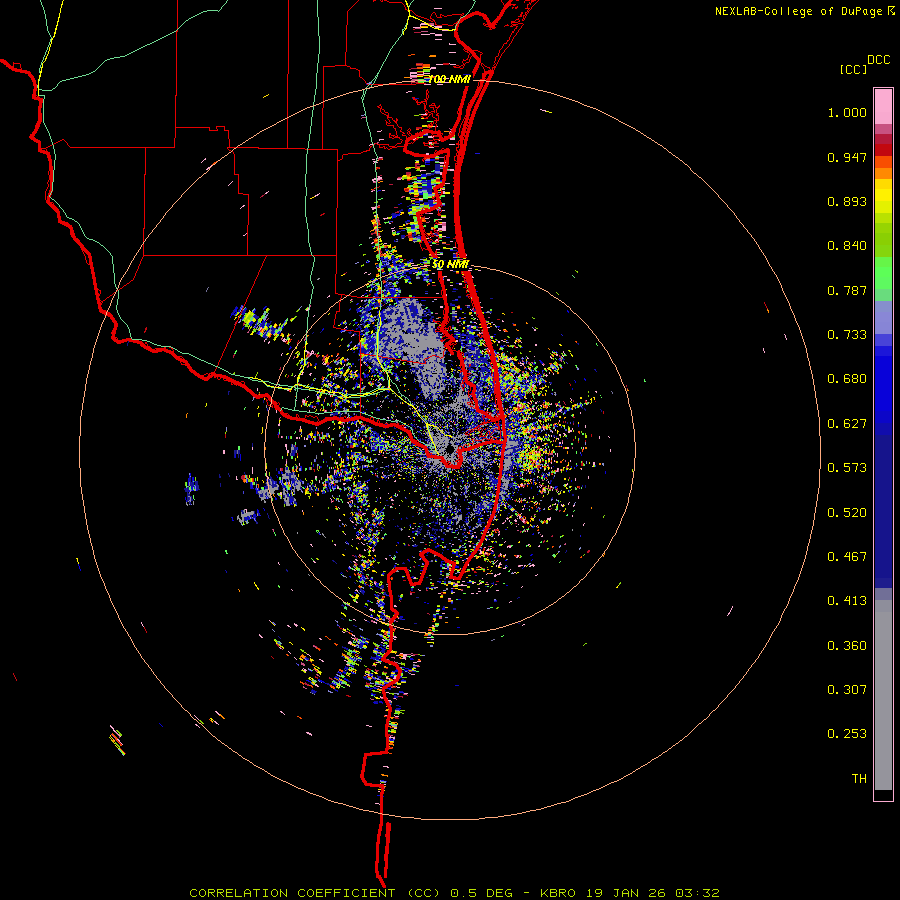Click the 03:32 timestamp in caption
Viewport: 900px width, 900px height.
[697, 893]
